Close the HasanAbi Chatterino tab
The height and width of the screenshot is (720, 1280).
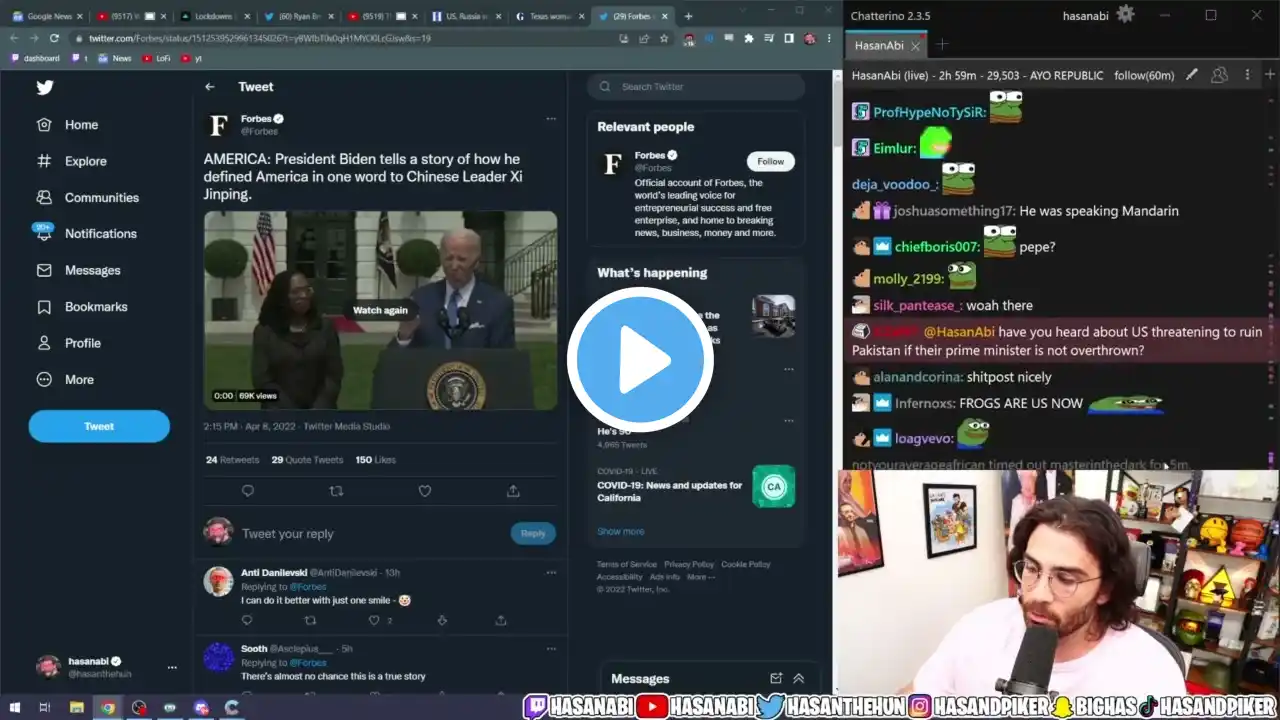(915, 45)
